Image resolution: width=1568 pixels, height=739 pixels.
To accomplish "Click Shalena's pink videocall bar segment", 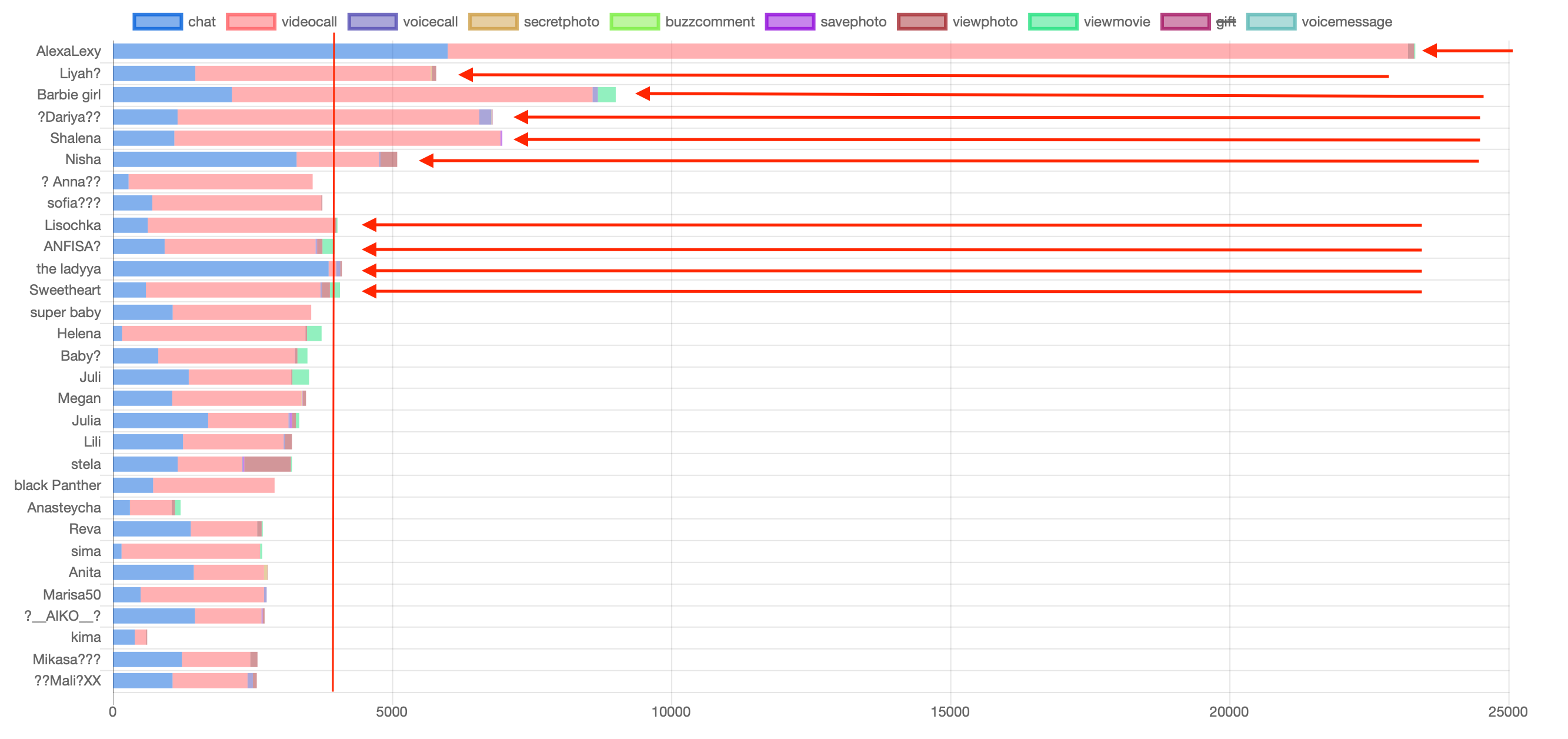I will 337,138.
